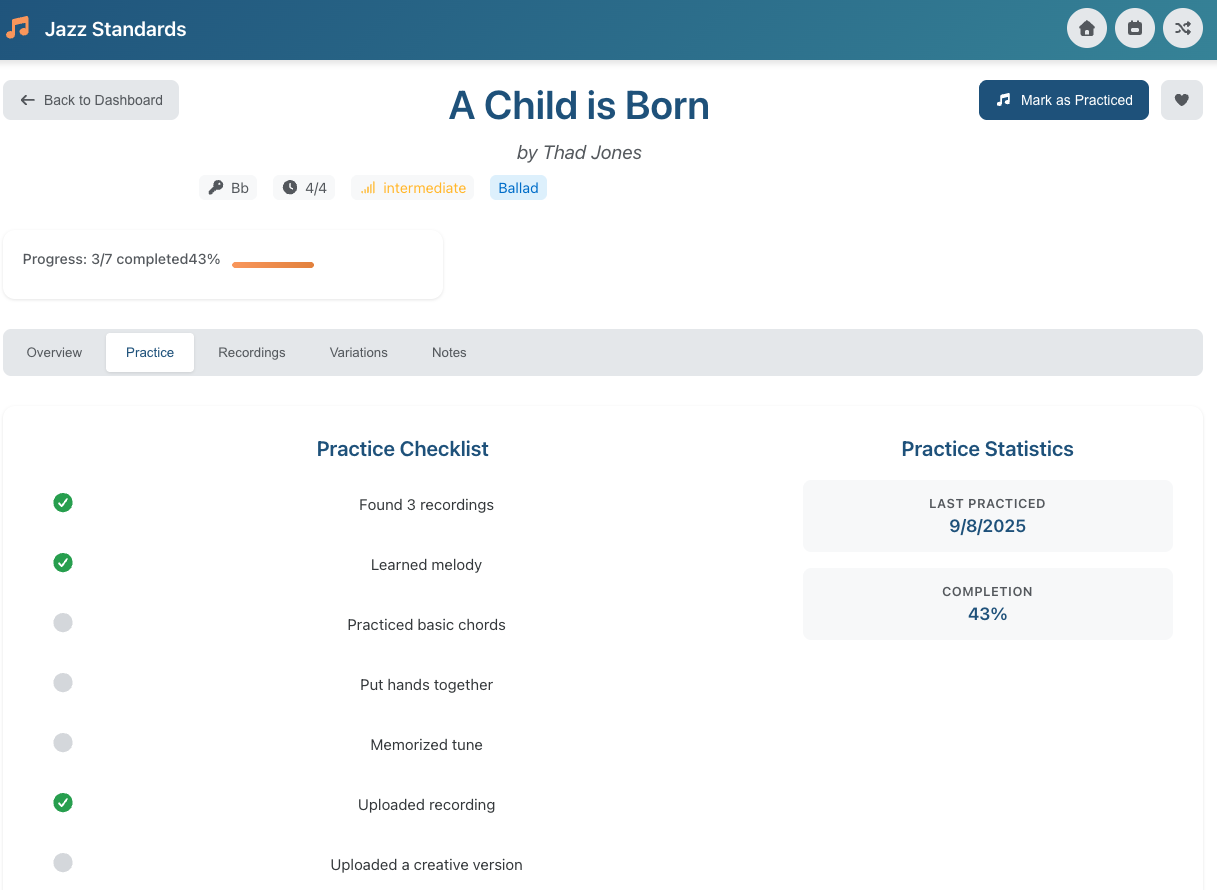Image resolution: width=1217 pixels, height=890 pixels.
Task: Toggle the Put hands together checkbox
Action: (x=63, y=683)
